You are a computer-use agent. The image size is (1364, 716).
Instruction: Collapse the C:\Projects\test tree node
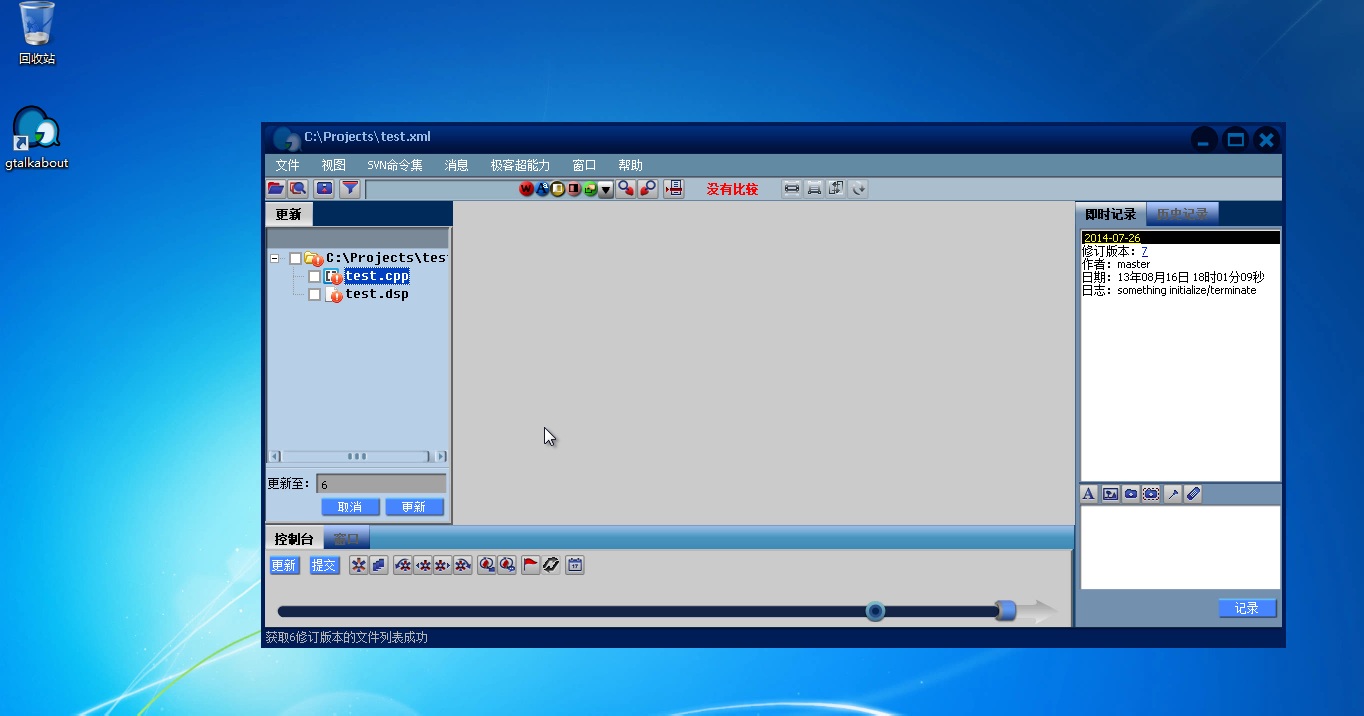pyautogui.click(x=275, y=258)
